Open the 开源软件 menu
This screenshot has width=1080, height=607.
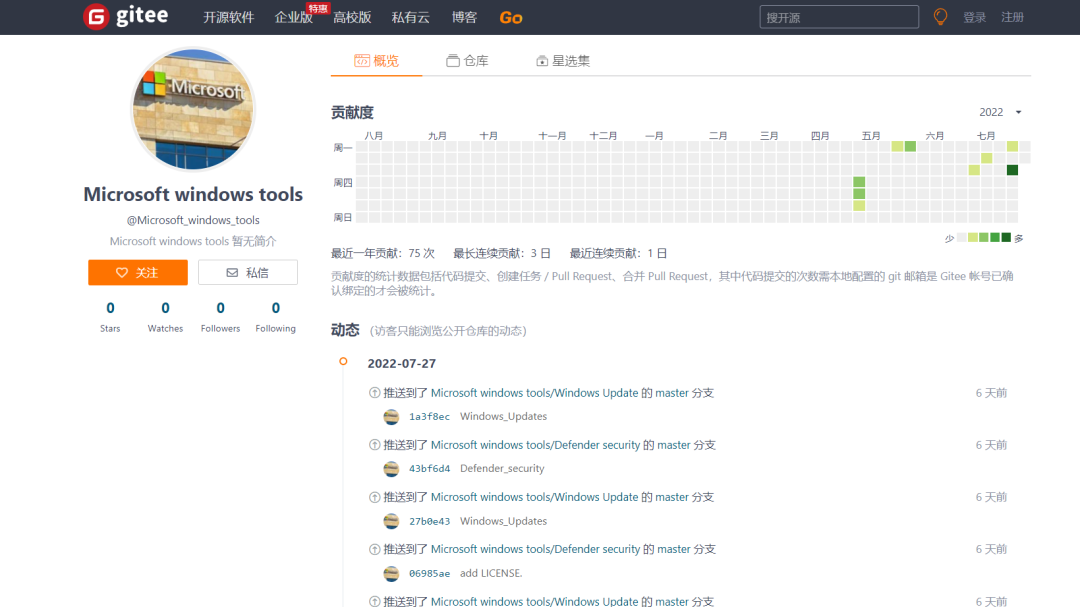click(x=229, y=17)
